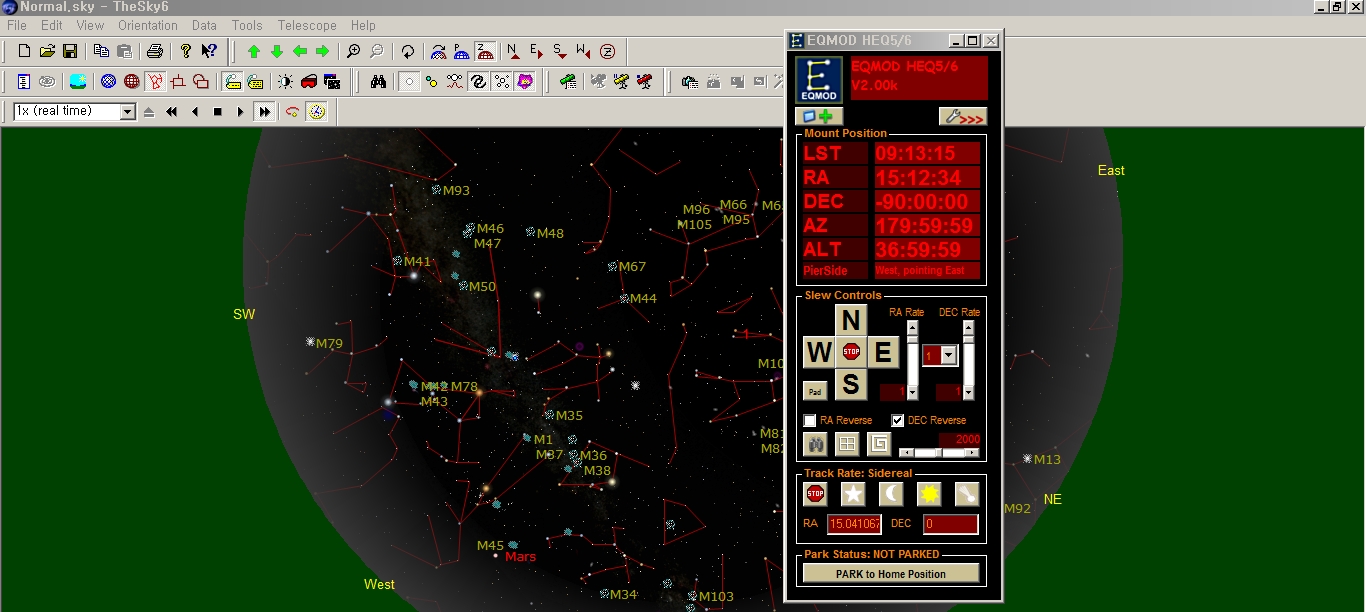Screen dimensions: 1366x612
Task: Select lunar tracking moon icon
Action: pyautogui.click(x=890, y=494)
